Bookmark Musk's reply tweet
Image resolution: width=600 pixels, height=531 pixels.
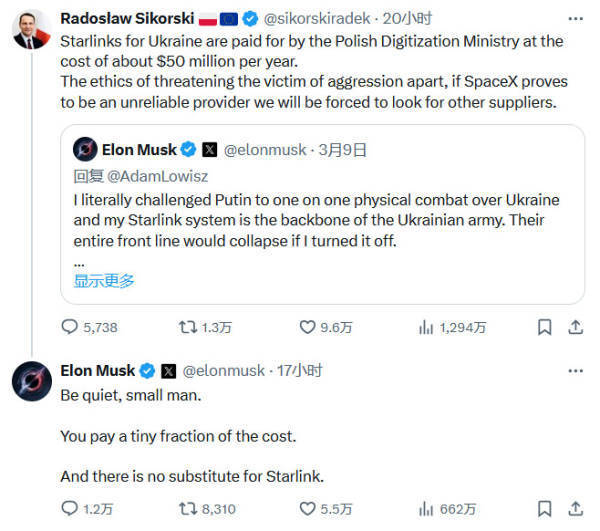(545, 509)
